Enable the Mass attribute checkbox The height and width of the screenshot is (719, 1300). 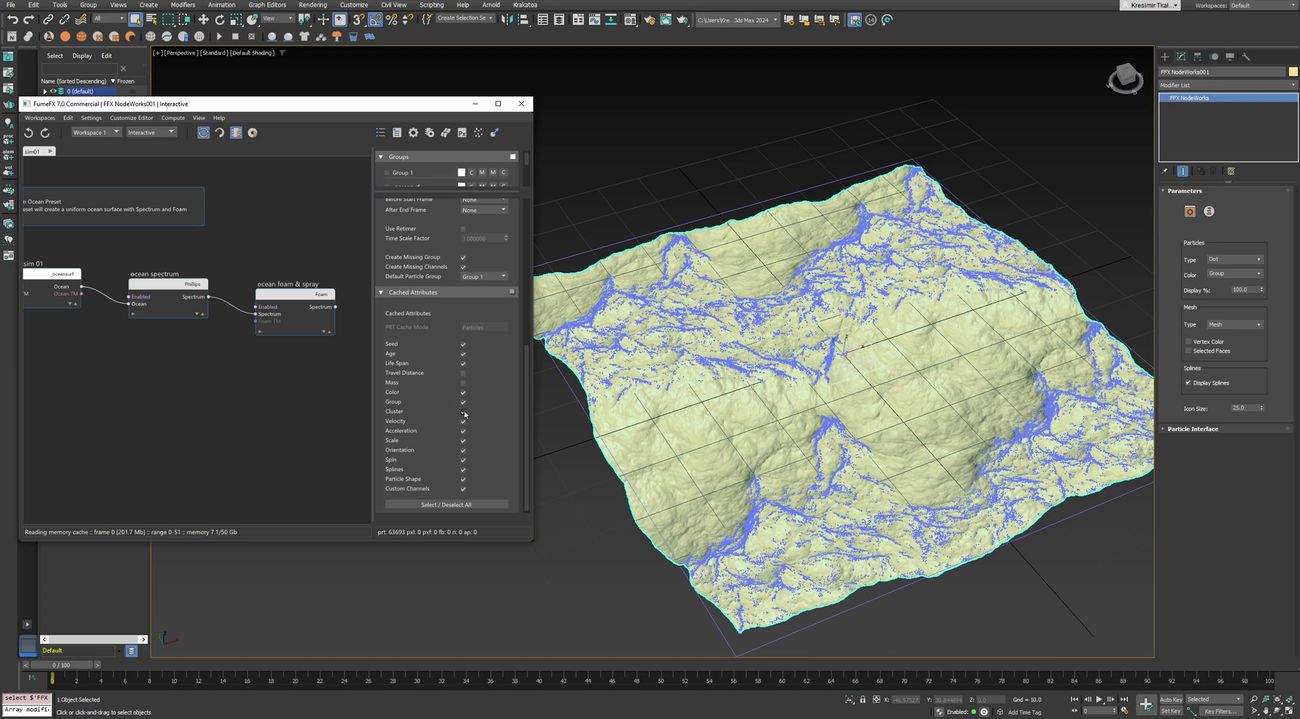(x=463, y=383)
